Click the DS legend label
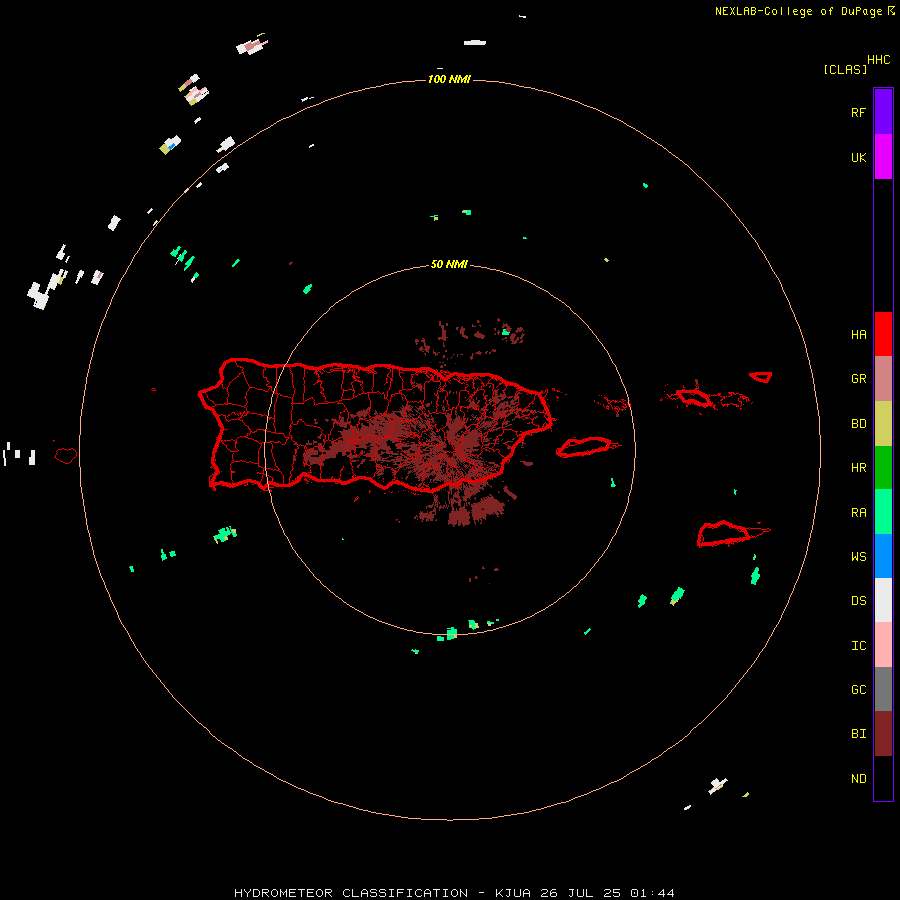This screenshot has height=900, width=900. tap(858, 600)
